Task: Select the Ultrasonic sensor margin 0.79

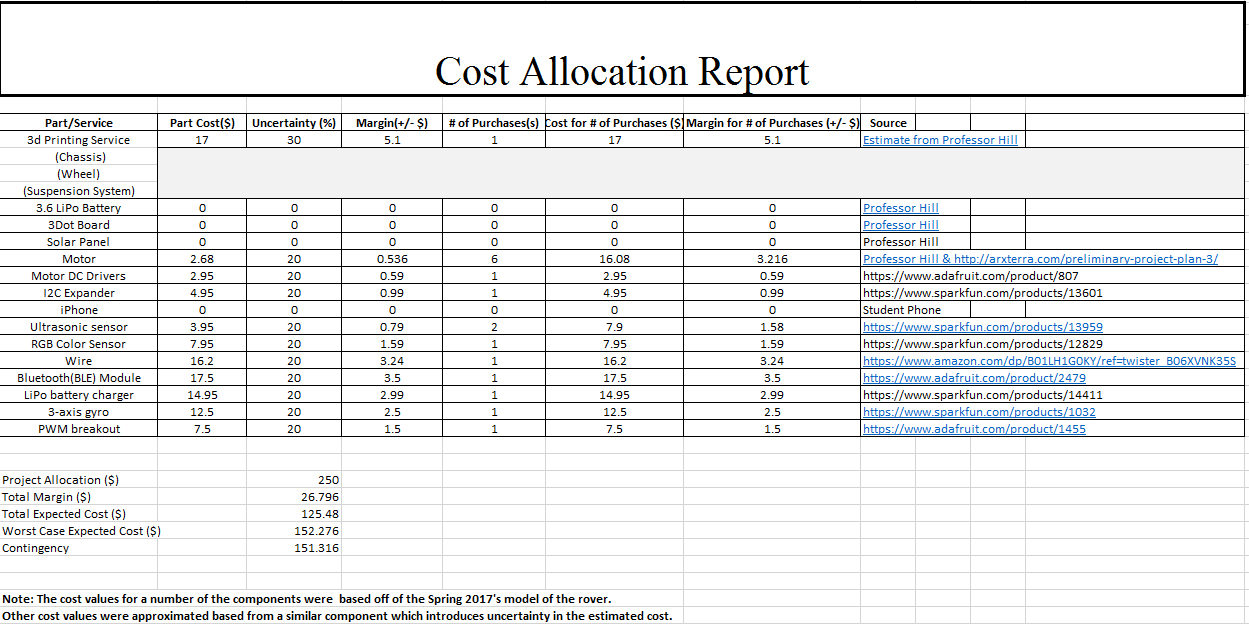Action: pyautogui.click(x=392, y=327)
